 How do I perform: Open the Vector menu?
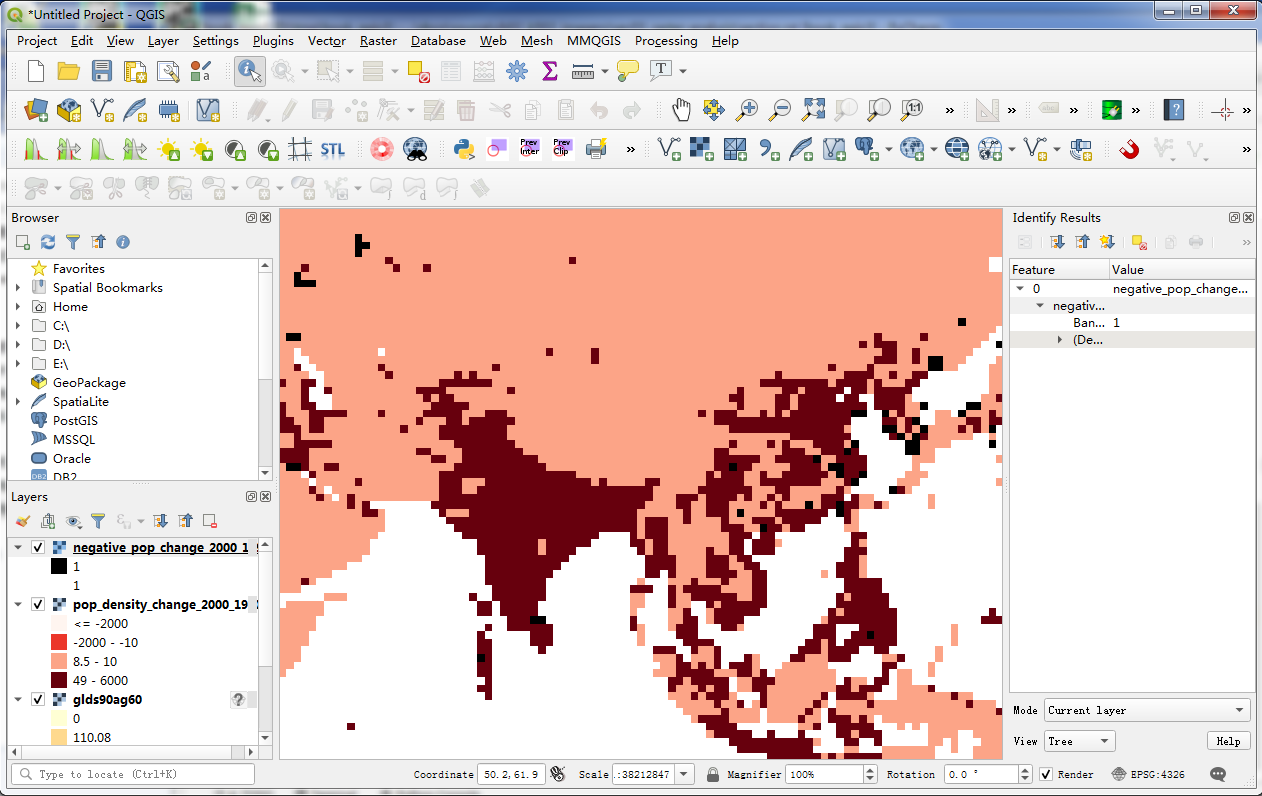coord(327,41)
